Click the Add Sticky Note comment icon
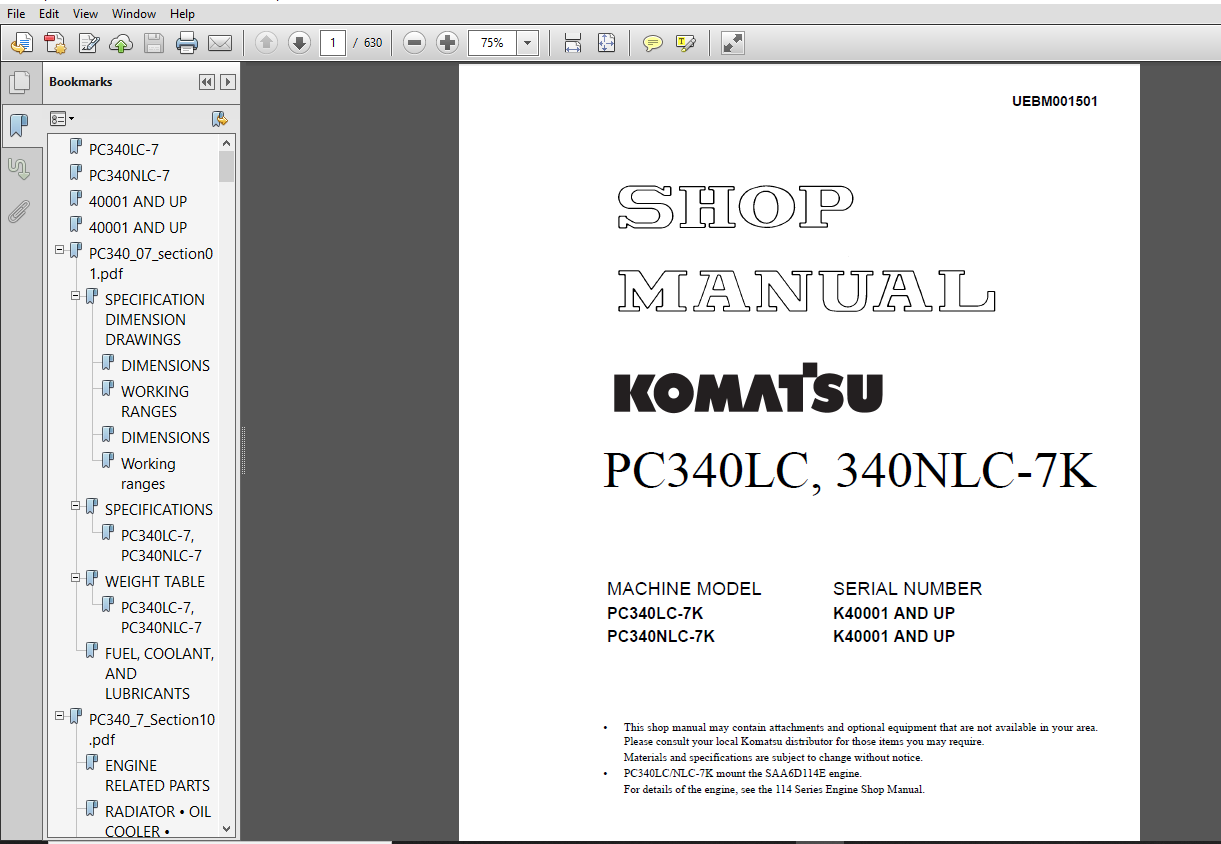The image size is (1221, 844). tap(653, 43)
